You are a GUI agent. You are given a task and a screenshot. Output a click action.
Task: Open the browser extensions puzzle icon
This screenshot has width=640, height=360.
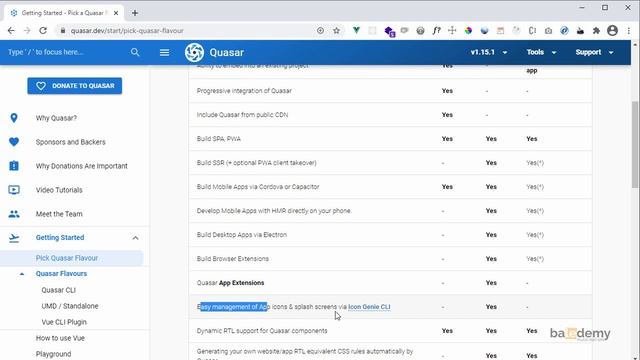pyautogui.click(x=596, y=31)
